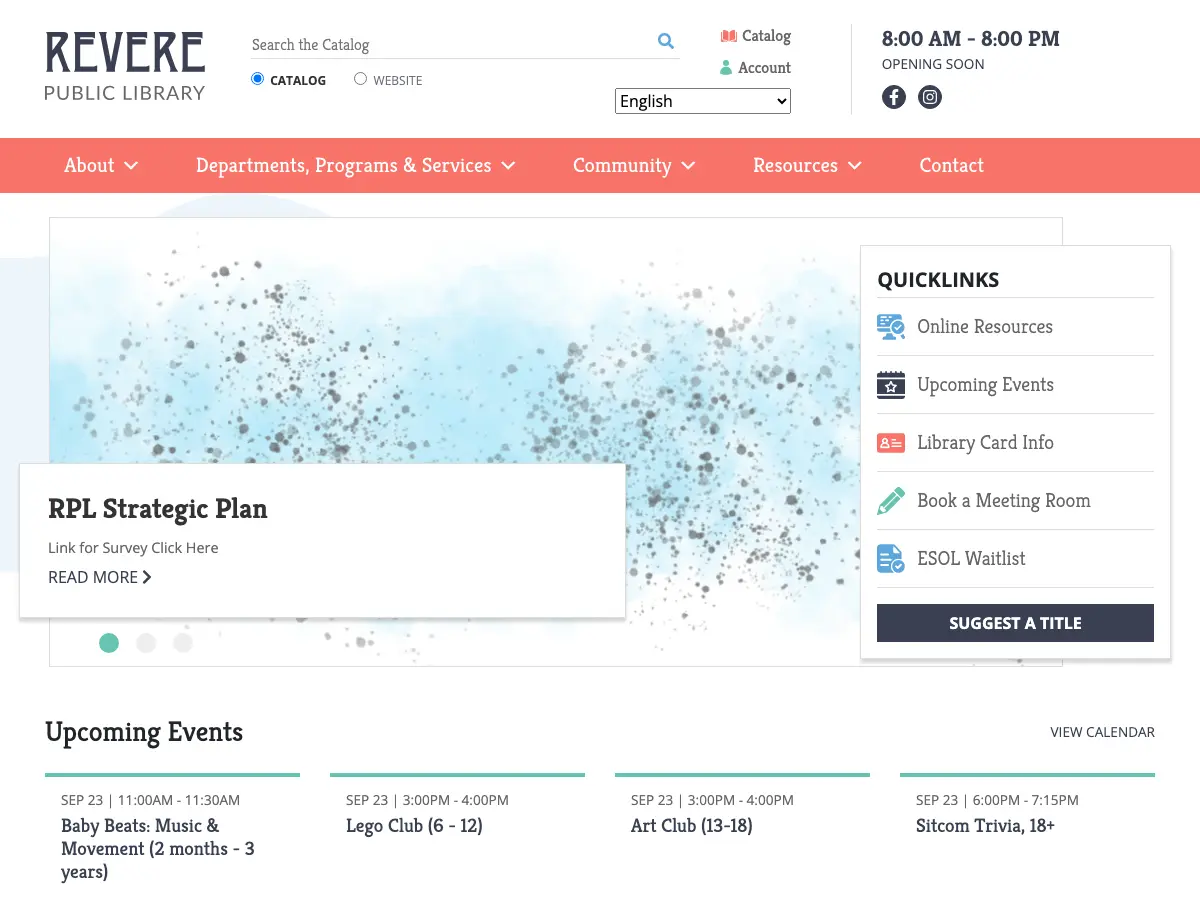Click the 8:00 AM - 8:00 PM hours text

coord(970,39)
